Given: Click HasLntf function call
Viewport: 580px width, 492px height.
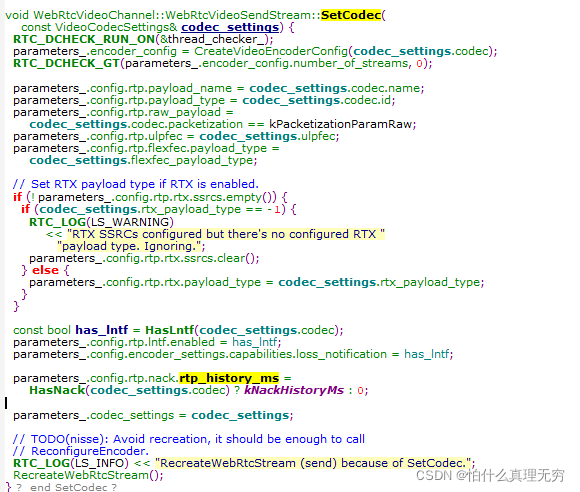Looking at the screenshot, I should click(x=169, y=330).
